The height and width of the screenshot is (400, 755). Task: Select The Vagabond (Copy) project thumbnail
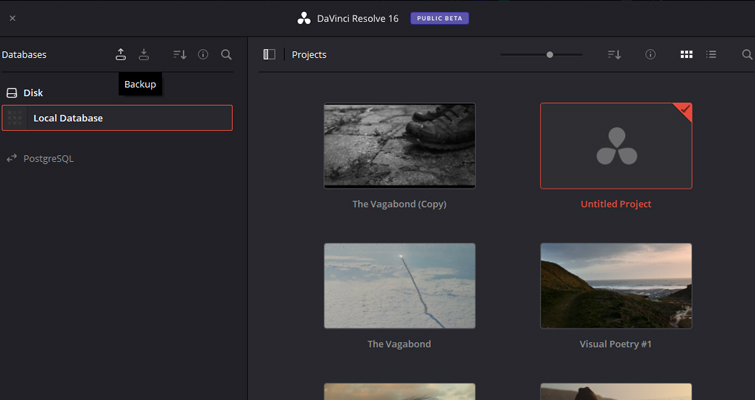pos(399,146)
